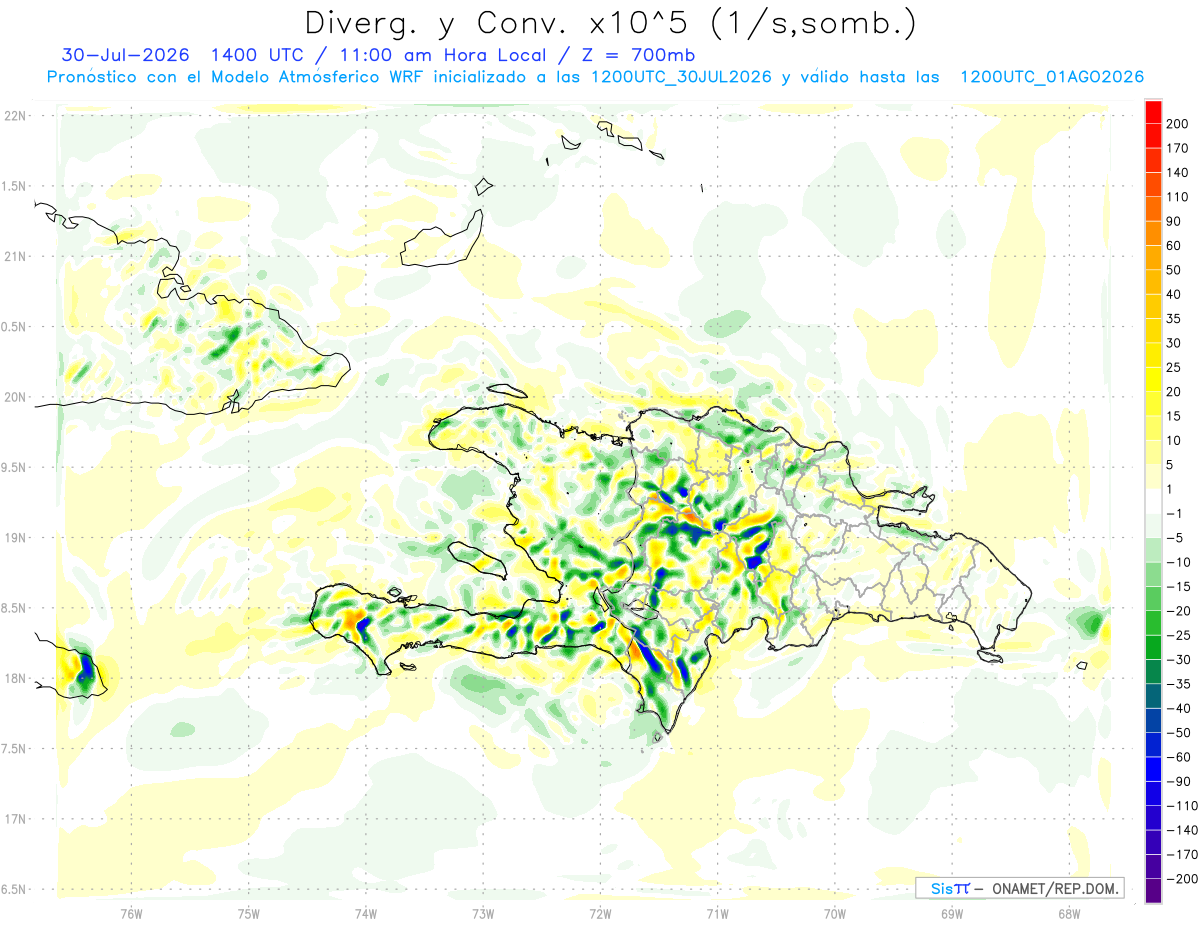The width and height of the screenshot is (1200, 927).
Task: Click the title 'Diverg. y Conv. x10^5 (1/s,somb.)'
Action: (x=609, y=23)
